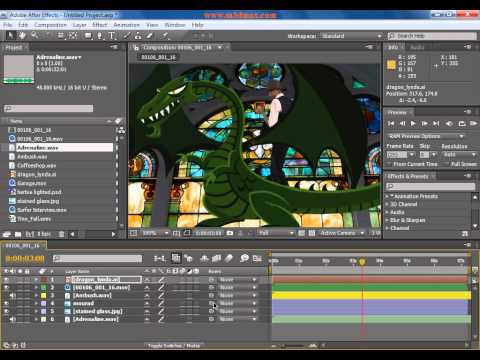Toggle the Preview audio mute button
The image size is (480, 360).
[449, 124]
